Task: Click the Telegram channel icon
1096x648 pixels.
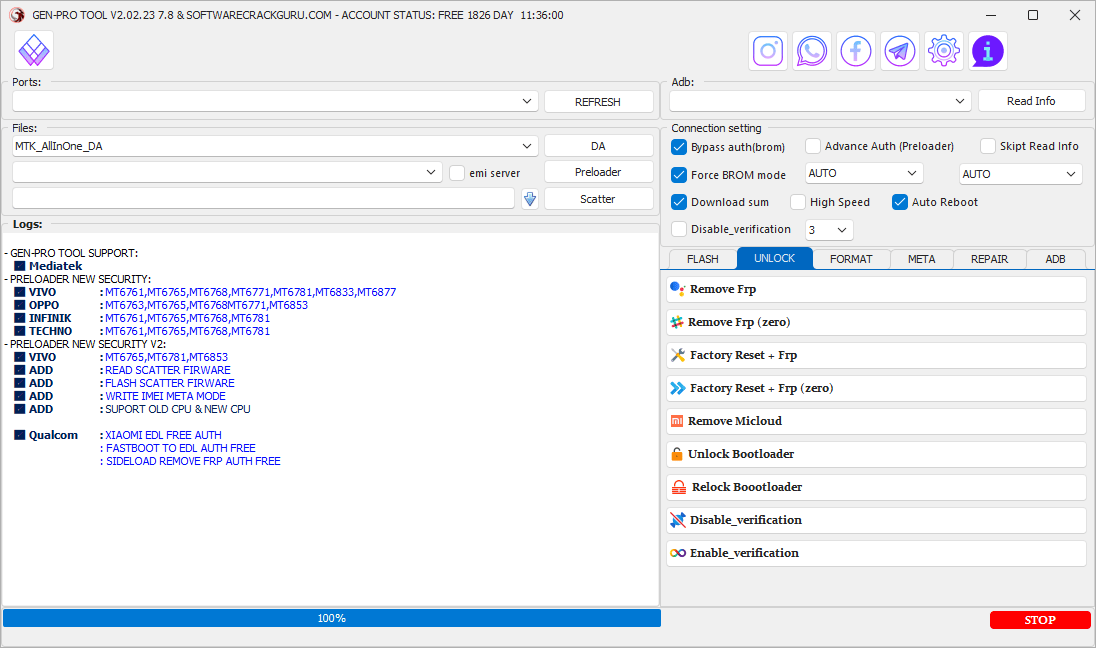Action: point(900,50)
